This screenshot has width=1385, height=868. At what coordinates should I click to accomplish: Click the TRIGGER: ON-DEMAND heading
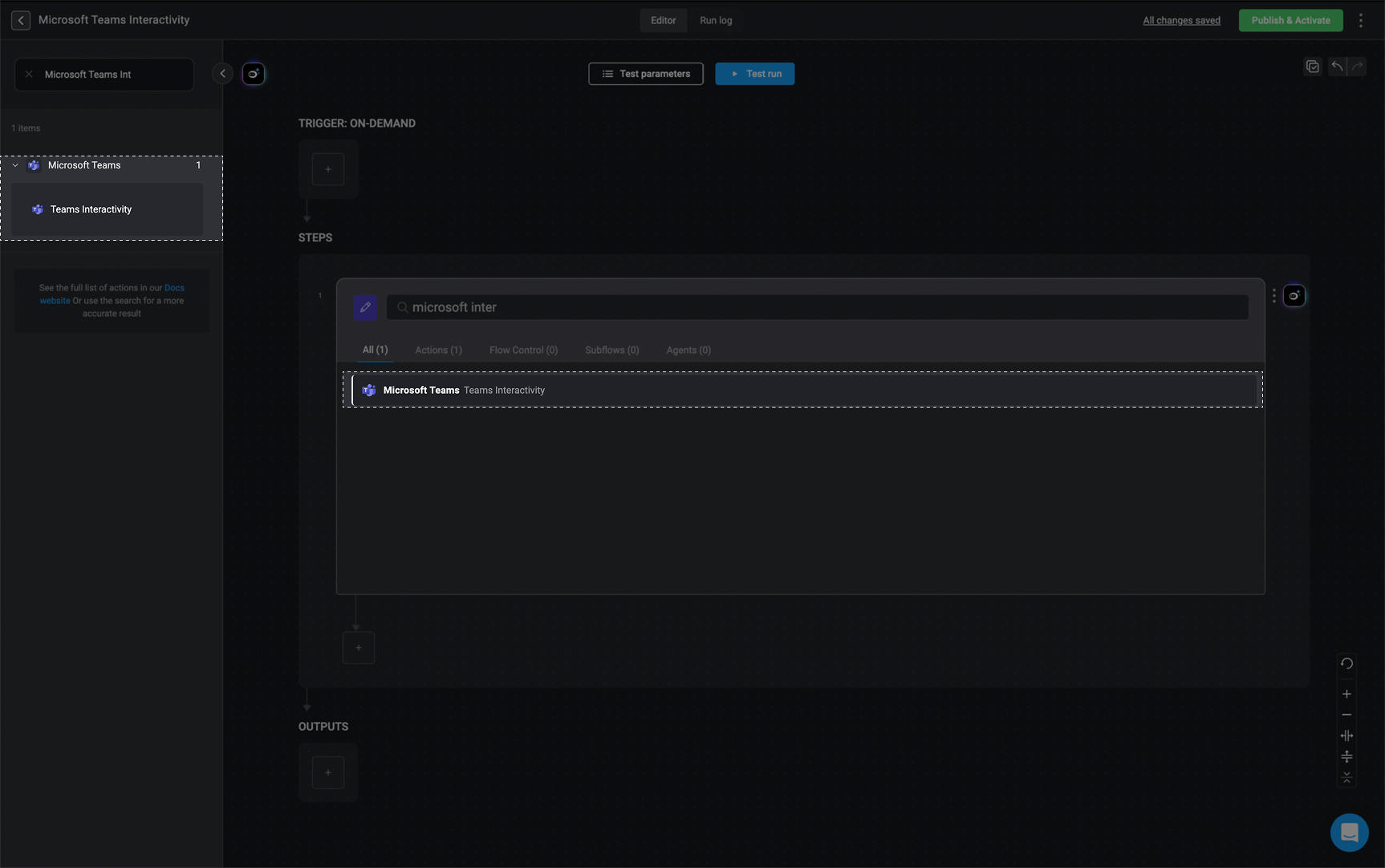tap(357, 124)
